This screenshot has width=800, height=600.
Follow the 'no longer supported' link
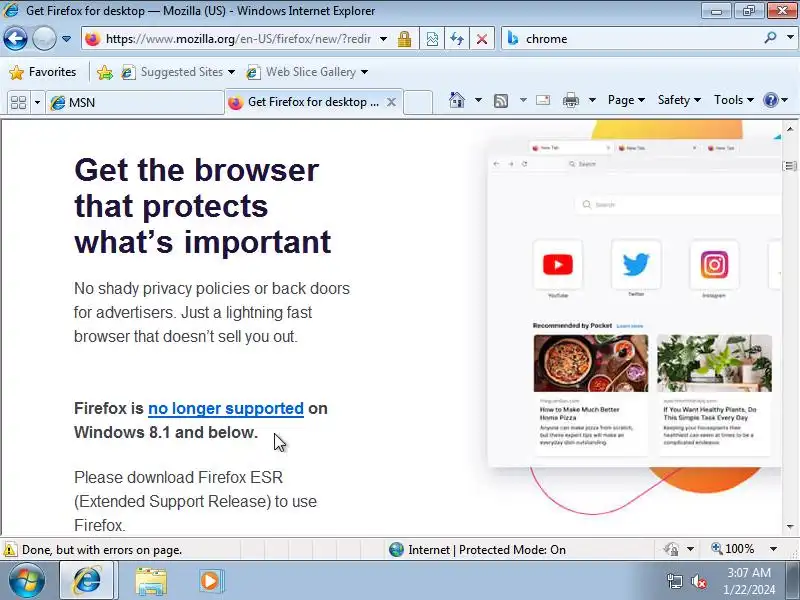pyautogui.click(x=226, y=409)
